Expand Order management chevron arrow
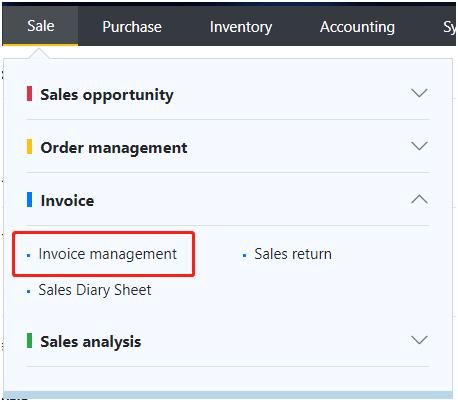 419,146
